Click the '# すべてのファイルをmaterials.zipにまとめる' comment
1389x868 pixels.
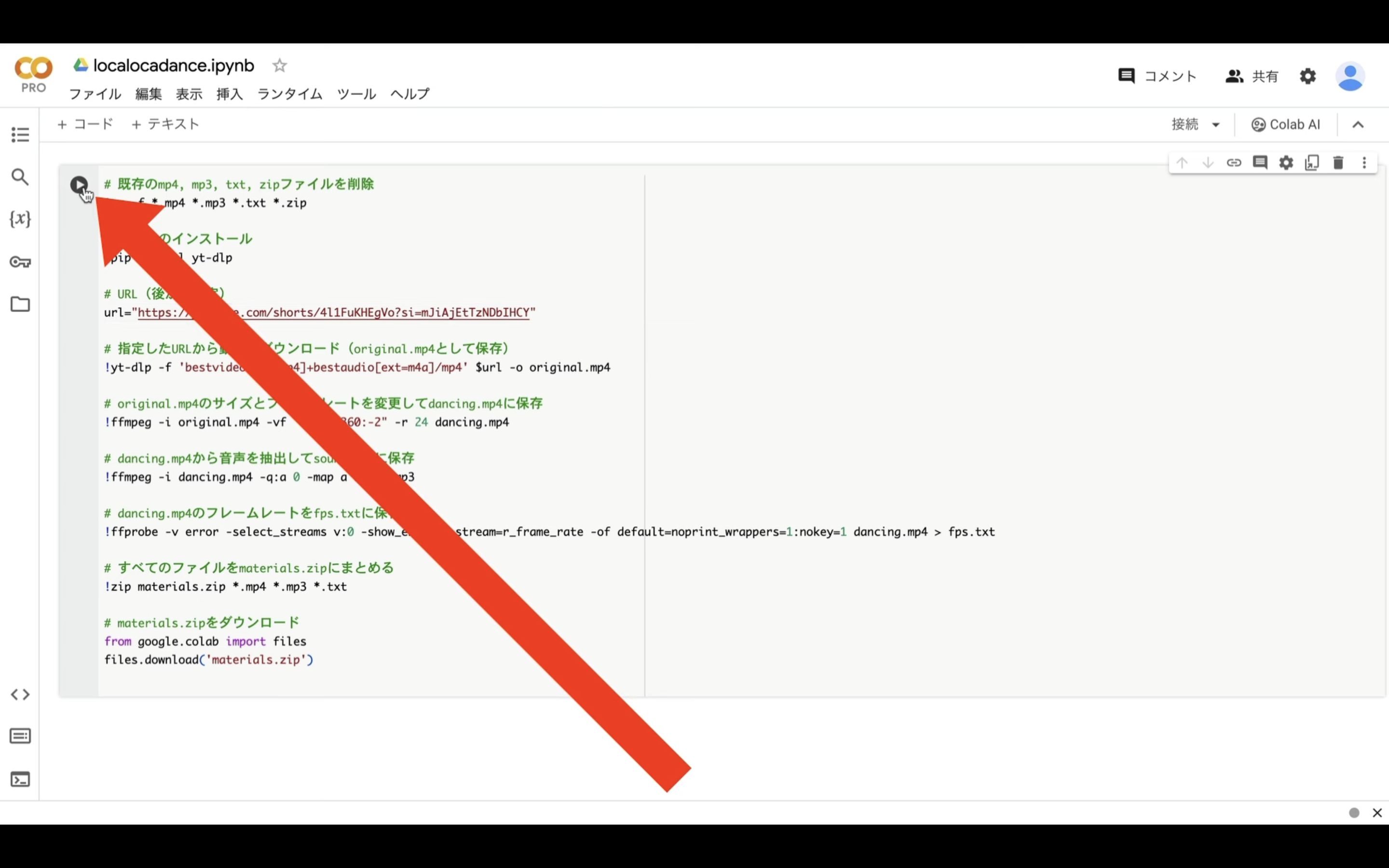click(x=248, y=568)
